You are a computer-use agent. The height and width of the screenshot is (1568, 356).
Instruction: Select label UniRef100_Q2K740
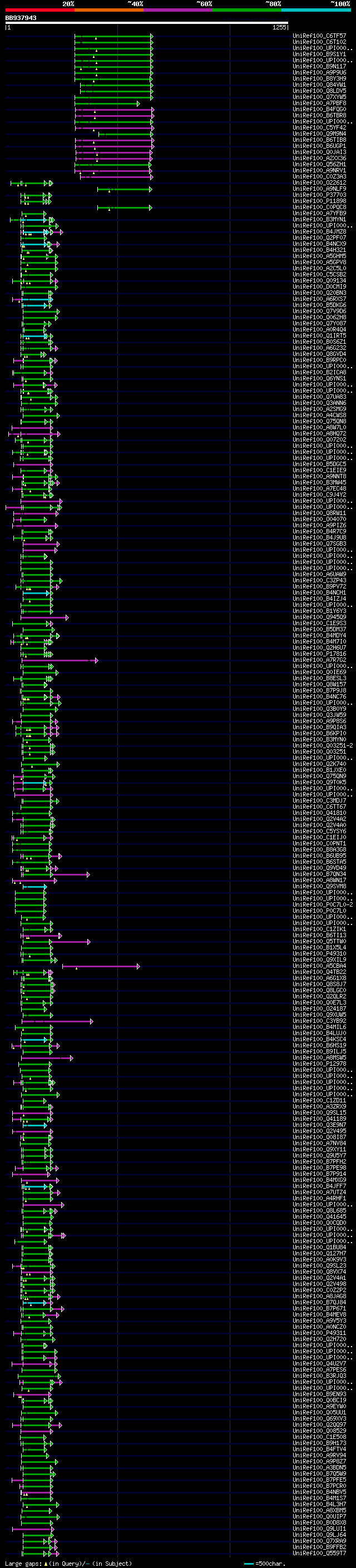(319, 764)
